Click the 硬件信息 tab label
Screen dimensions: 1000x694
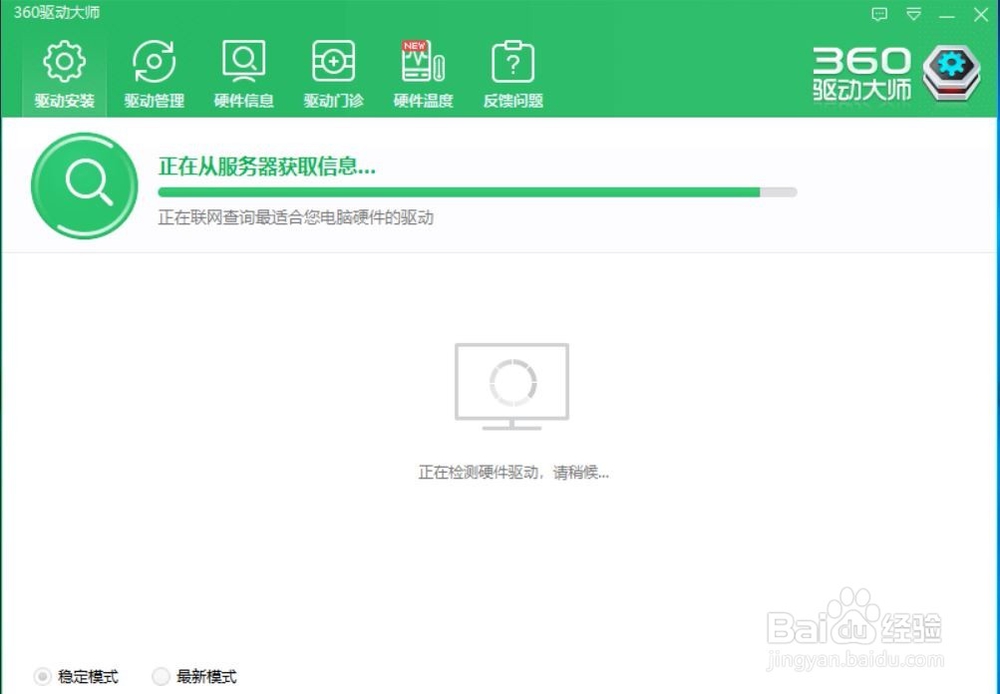coord(244,101)
